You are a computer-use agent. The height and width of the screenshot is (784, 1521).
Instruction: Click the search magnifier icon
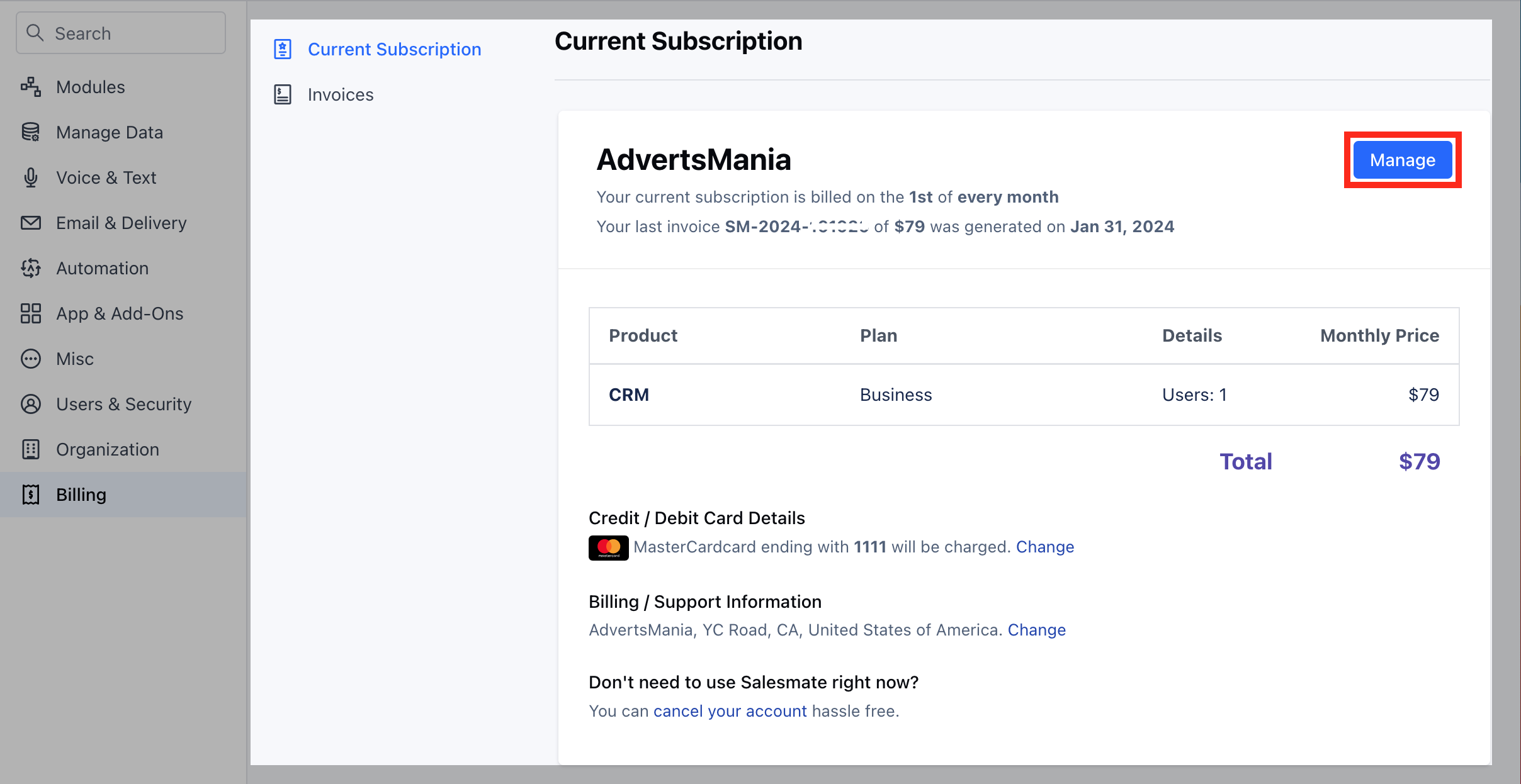point(35,33)
